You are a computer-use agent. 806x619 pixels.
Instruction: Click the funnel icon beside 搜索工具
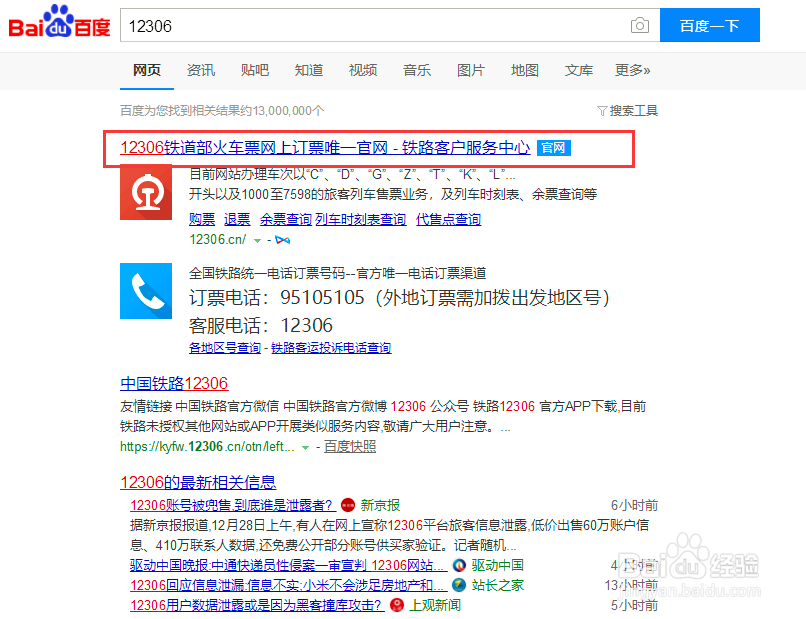(x=601, y=110)
